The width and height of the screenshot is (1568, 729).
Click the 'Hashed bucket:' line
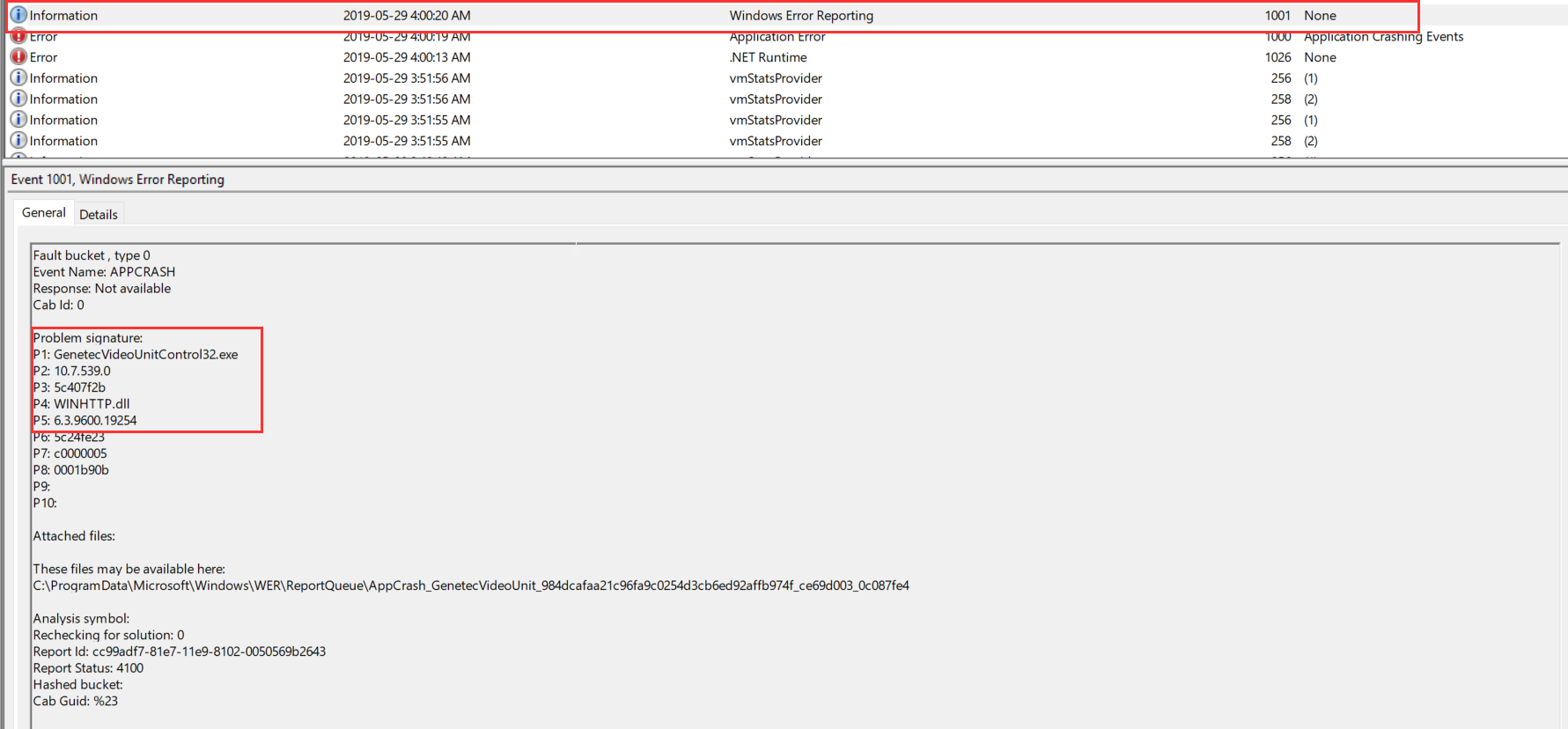(x=78, y=685)
